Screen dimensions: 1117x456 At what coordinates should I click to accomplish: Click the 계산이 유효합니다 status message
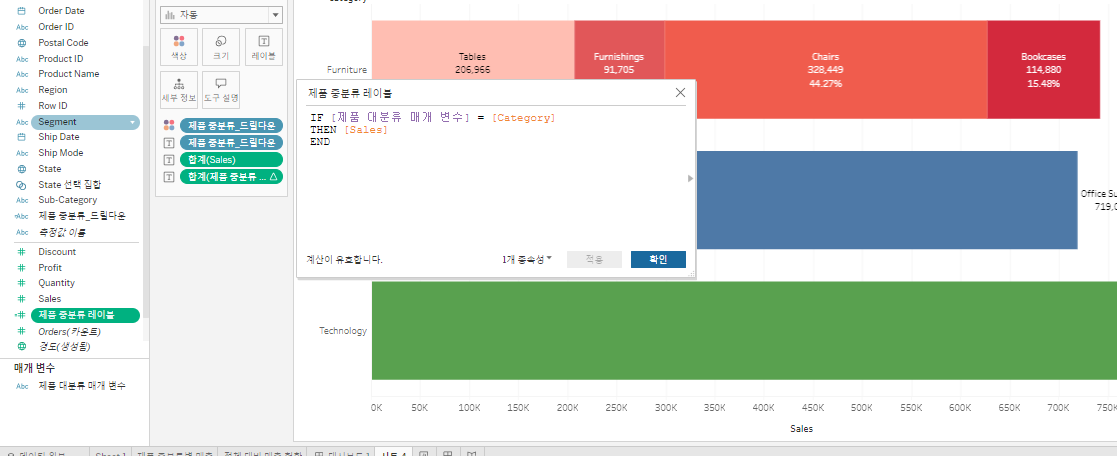345,260
